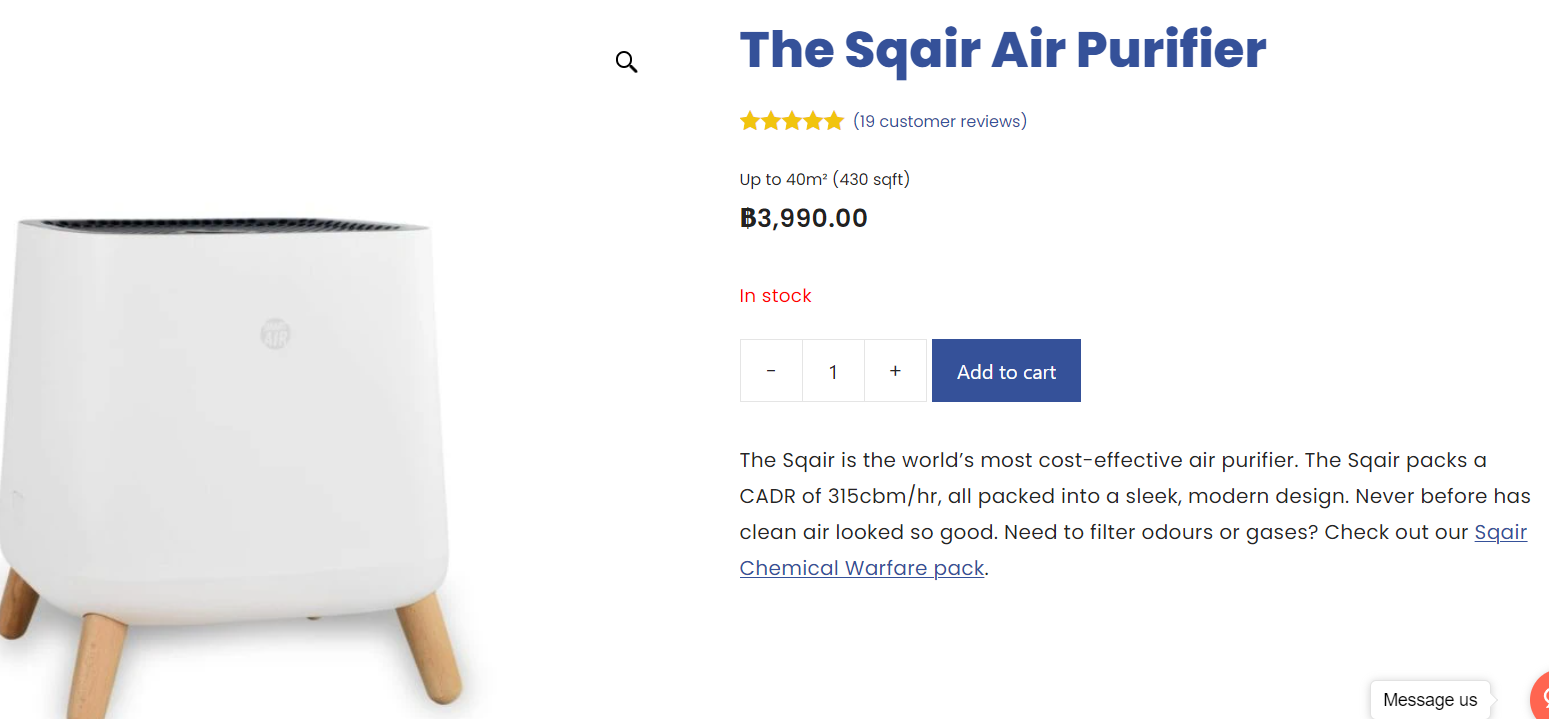Decrease quantity with the minus button

771,371
